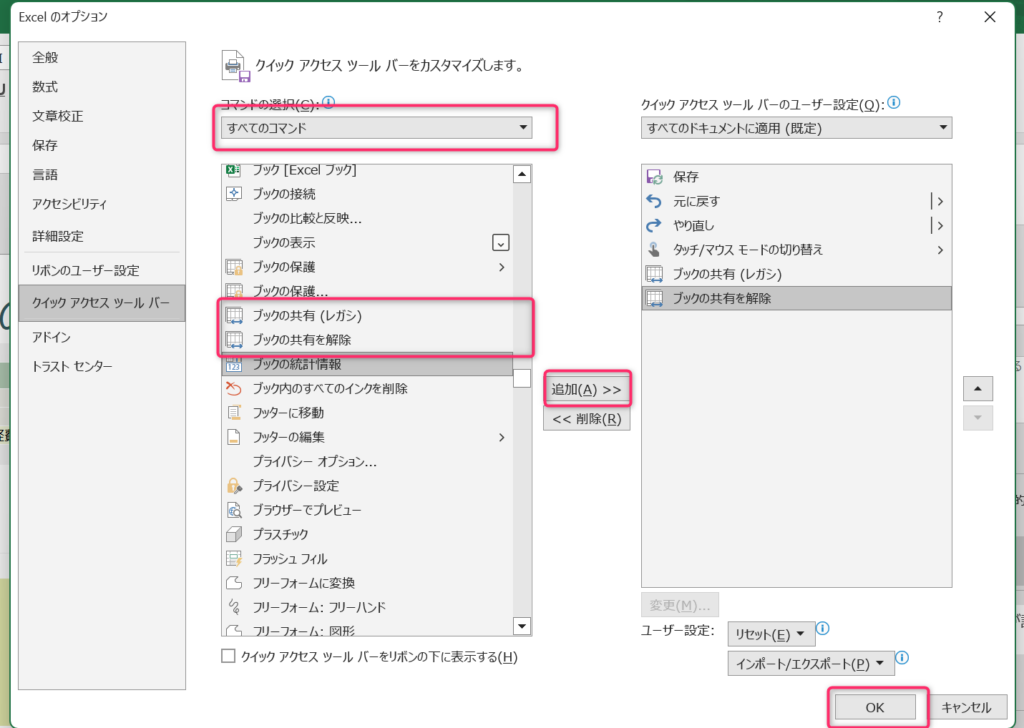Image resolution: width=1024 pixels, height=728 pixels.
Task: Enable showing Quick Access Toolbar below ribbon
Action: click(228, 657)
